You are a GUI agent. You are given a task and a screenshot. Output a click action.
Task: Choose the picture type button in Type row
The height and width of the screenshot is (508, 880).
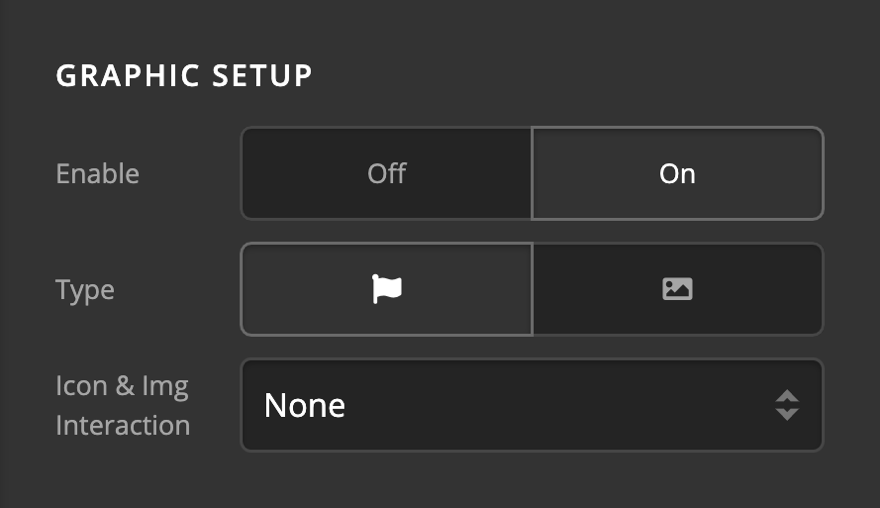tap(677, 289)
